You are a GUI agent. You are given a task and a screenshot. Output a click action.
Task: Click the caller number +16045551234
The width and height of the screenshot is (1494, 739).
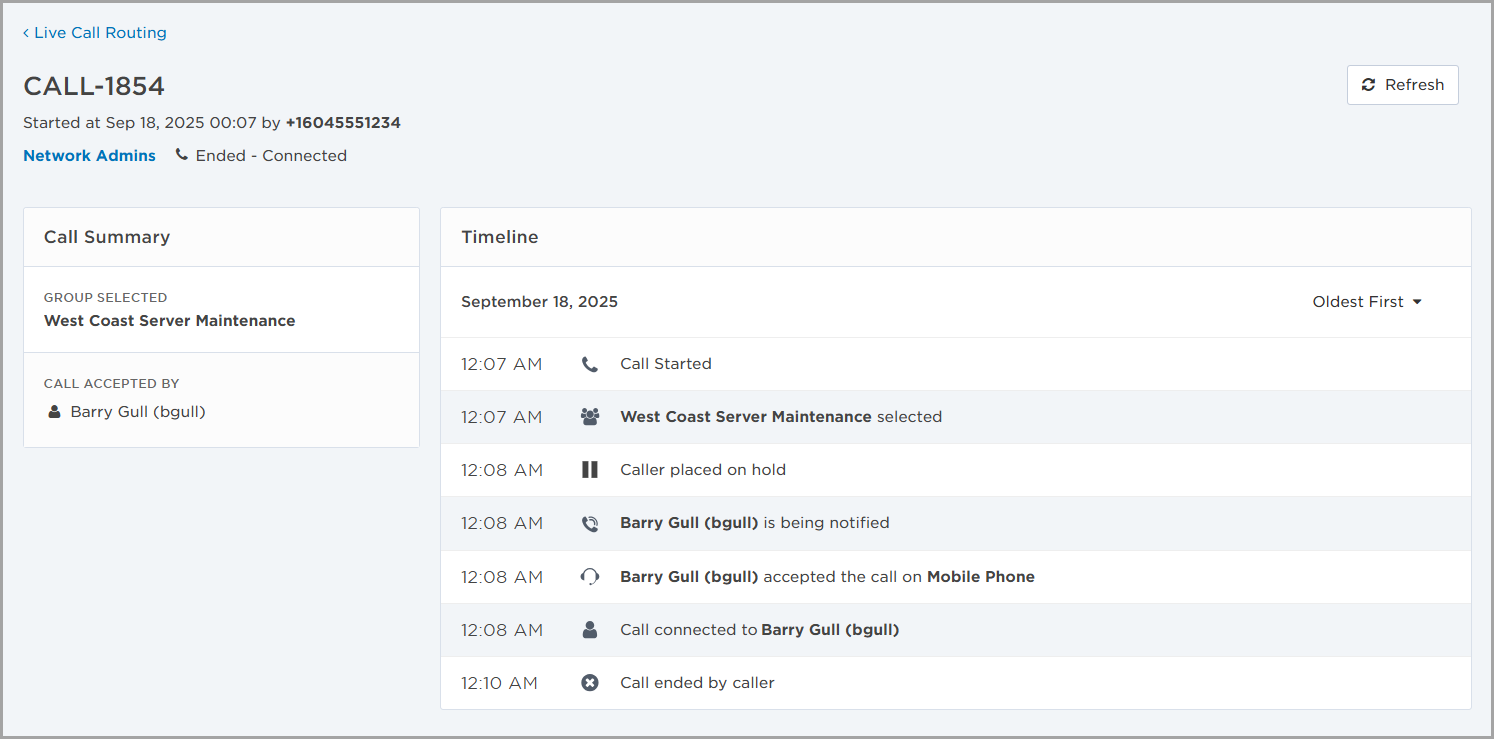[343, 123]
